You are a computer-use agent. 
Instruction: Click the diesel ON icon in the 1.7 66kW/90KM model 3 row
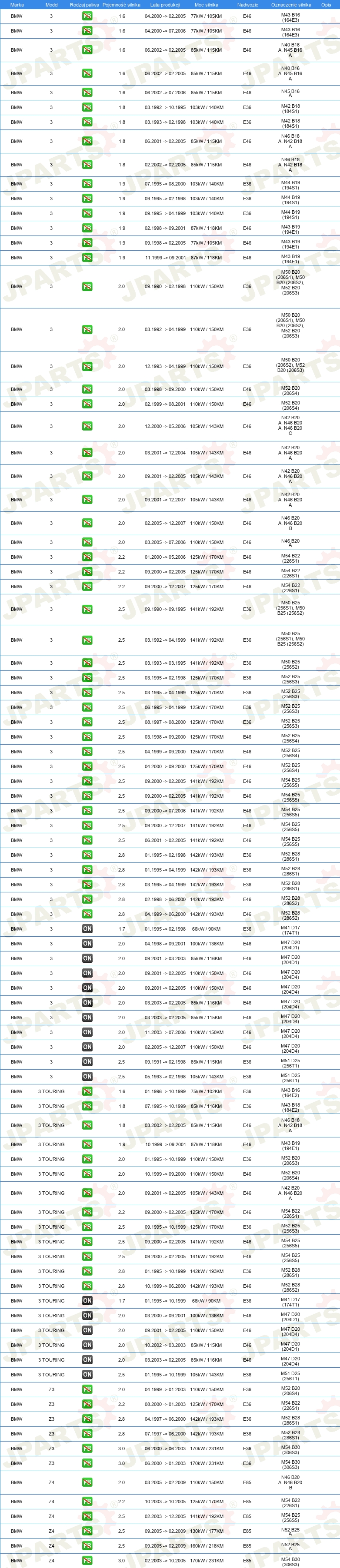87,929
